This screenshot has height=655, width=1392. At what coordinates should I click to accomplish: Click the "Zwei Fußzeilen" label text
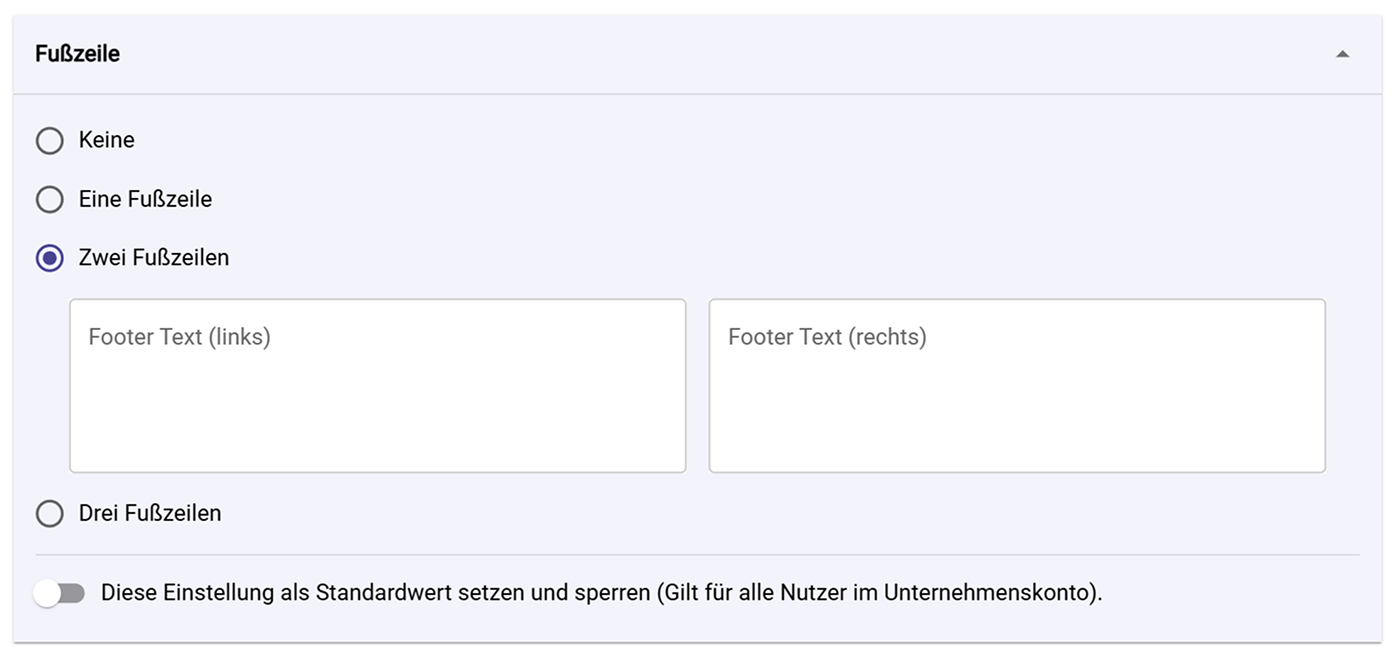(x=154, y=258)
